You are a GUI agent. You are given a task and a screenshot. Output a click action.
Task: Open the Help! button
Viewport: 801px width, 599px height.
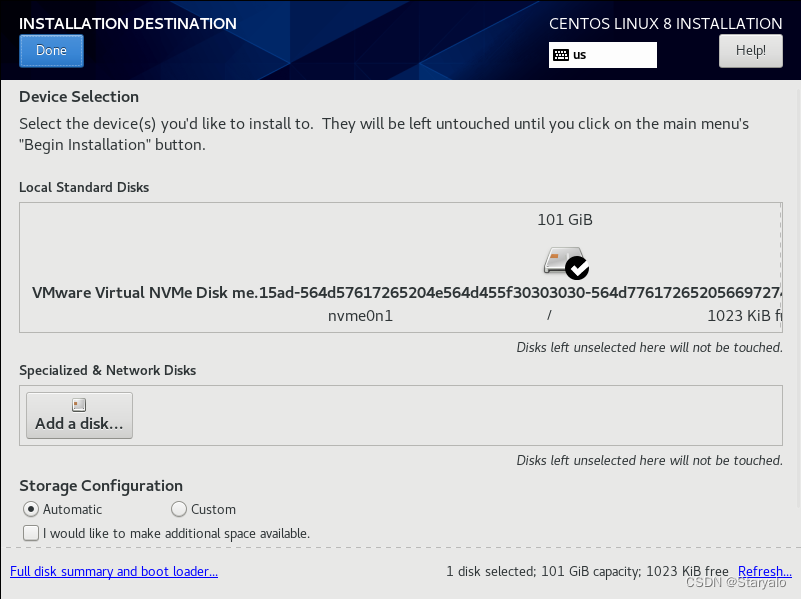pos(750,51)
